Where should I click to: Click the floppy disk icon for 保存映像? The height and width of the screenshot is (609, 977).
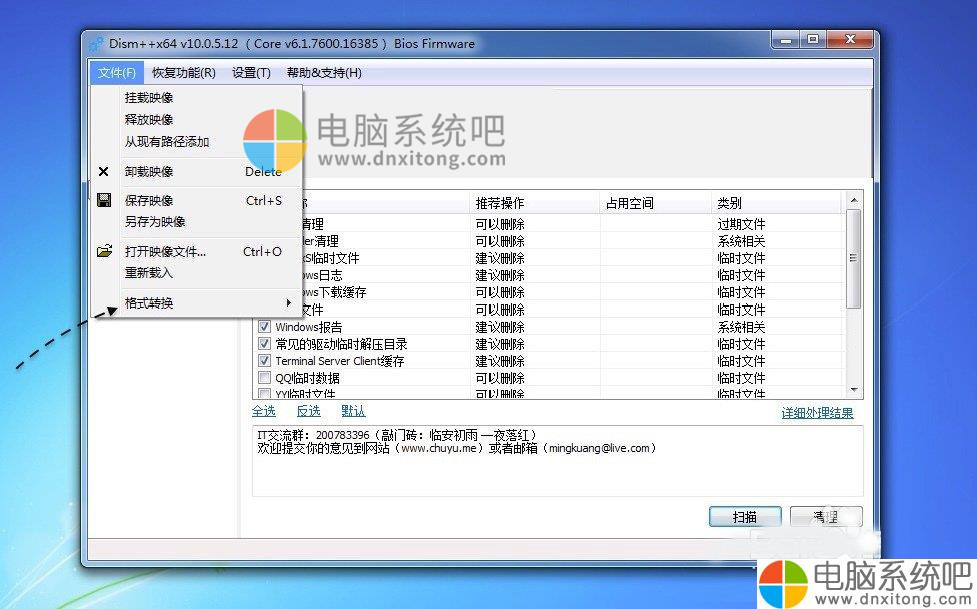coord(104,200)
